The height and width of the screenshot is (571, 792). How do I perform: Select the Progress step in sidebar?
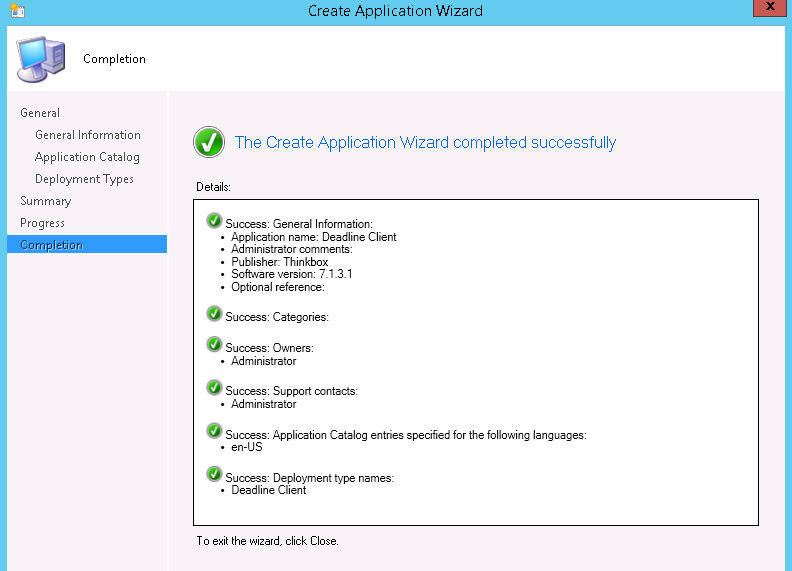click(x=42, y=223)
